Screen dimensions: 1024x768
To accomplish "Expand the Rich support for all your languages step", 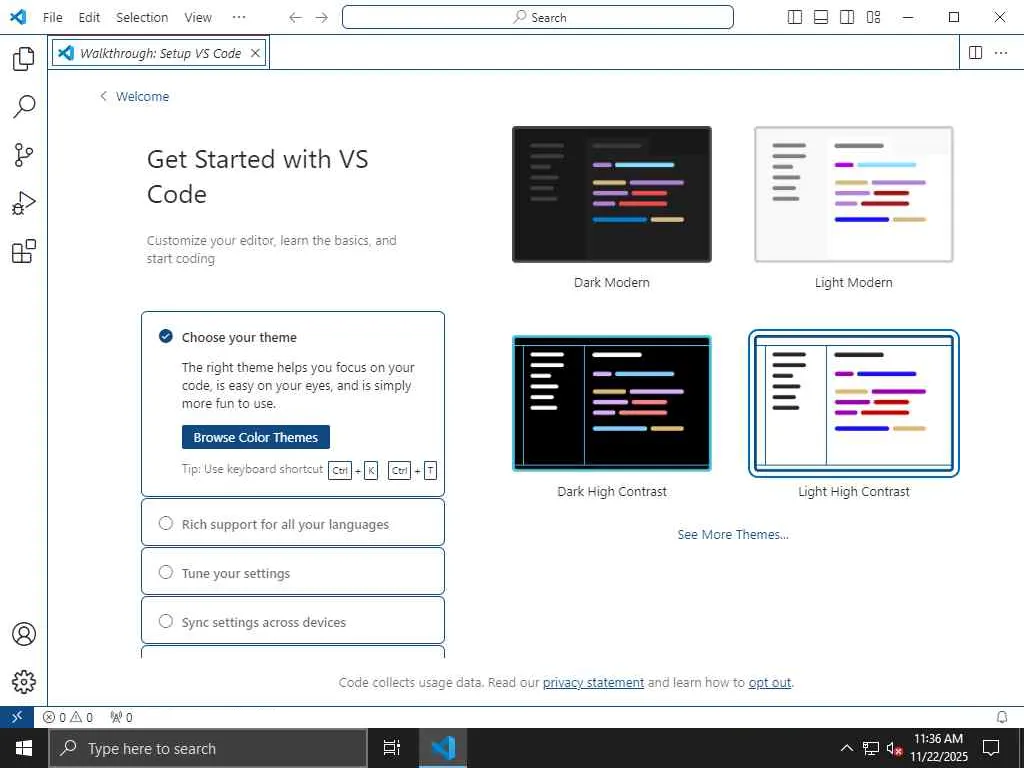I will pos(293,522).
